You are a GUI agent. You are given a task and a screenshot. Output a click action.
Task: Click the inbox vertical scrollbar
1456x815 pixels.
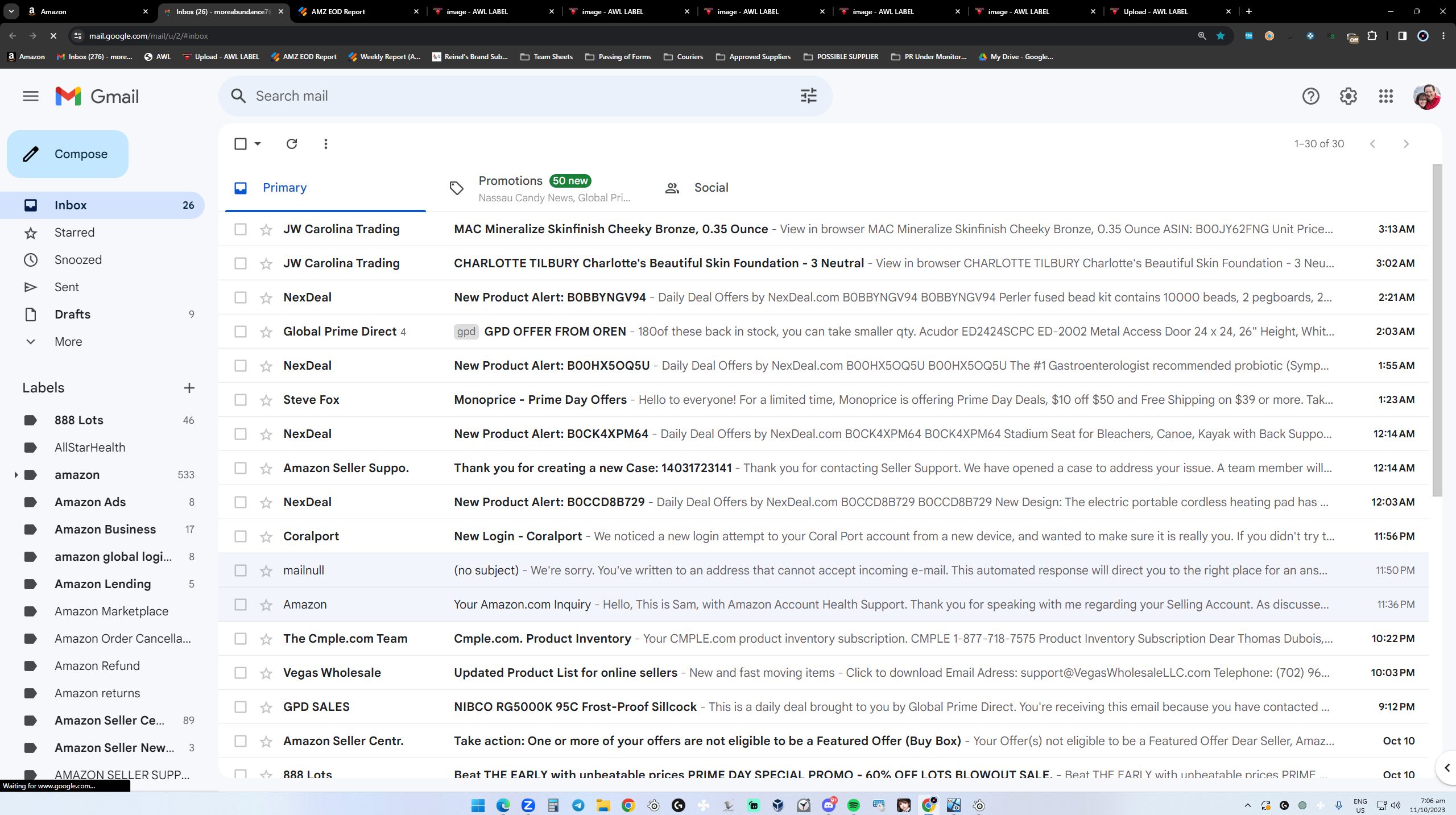(1437, 330)
